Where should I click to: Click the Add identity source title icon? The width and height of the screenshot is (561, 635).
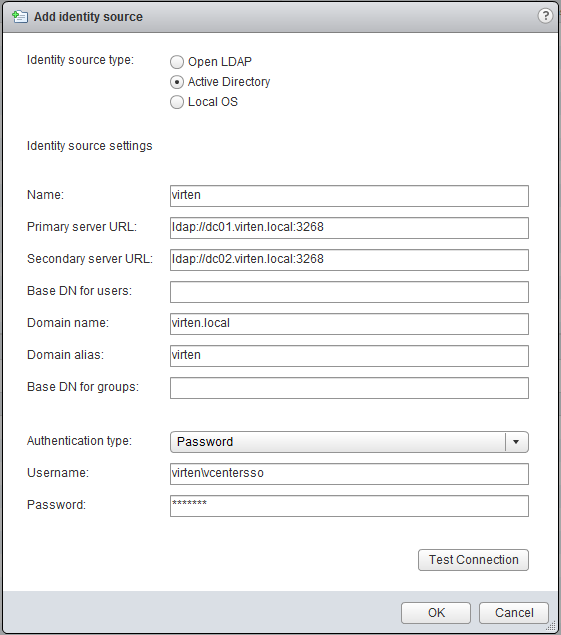point(20,17)
